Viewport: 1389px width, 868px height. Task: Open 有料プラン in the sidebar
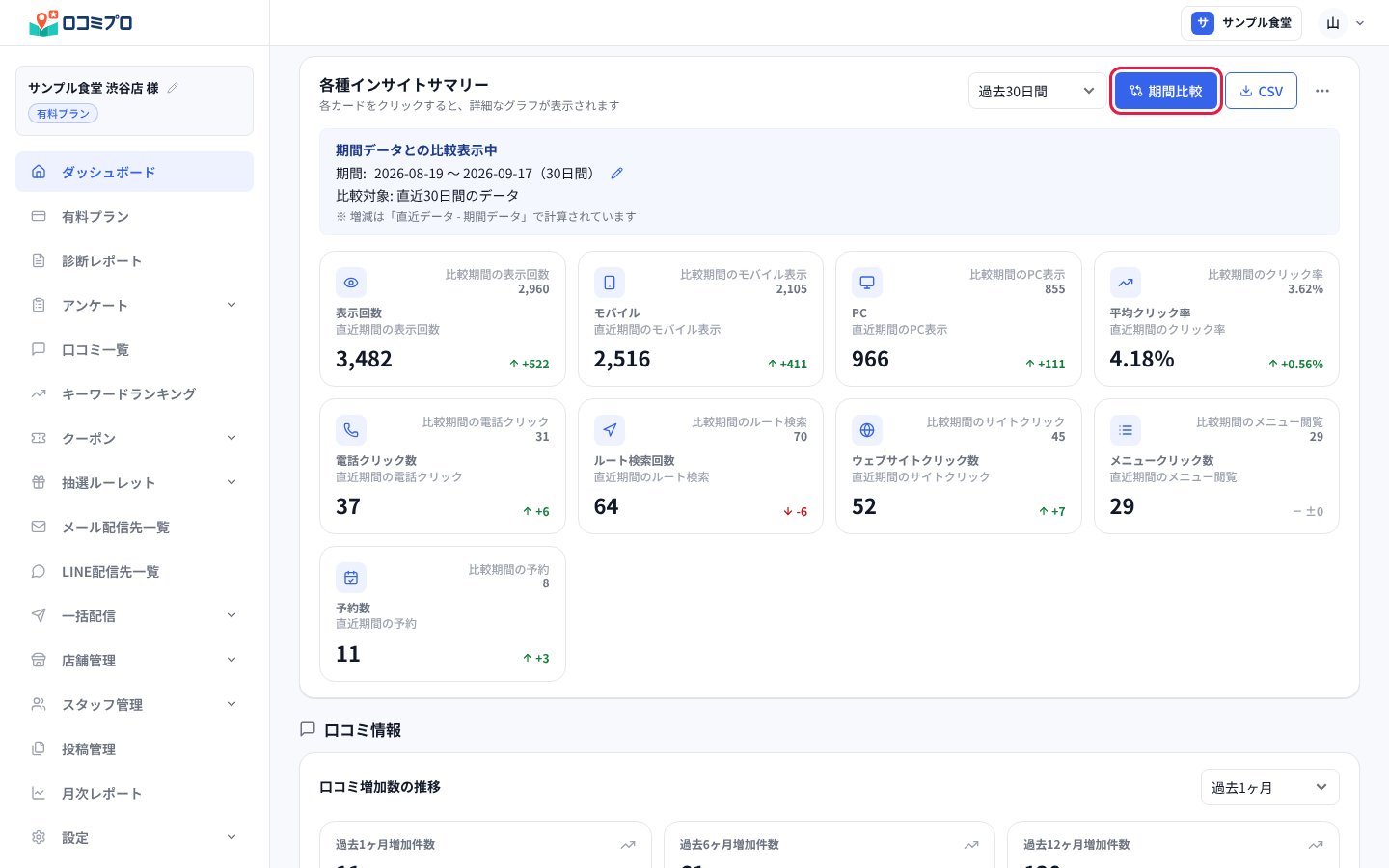tap(134, 216)
